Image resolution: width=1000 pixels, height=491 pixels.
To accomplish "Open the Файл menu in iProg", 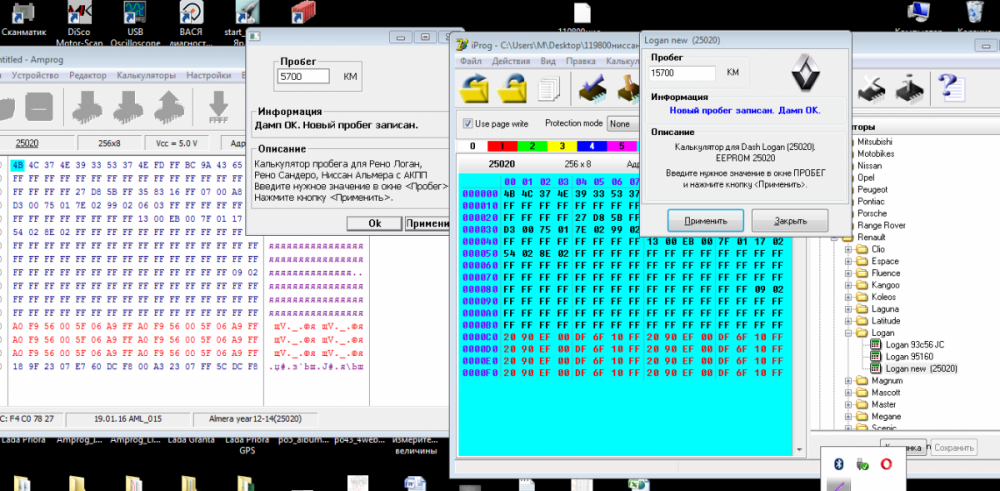I will [x=470, y=61].
